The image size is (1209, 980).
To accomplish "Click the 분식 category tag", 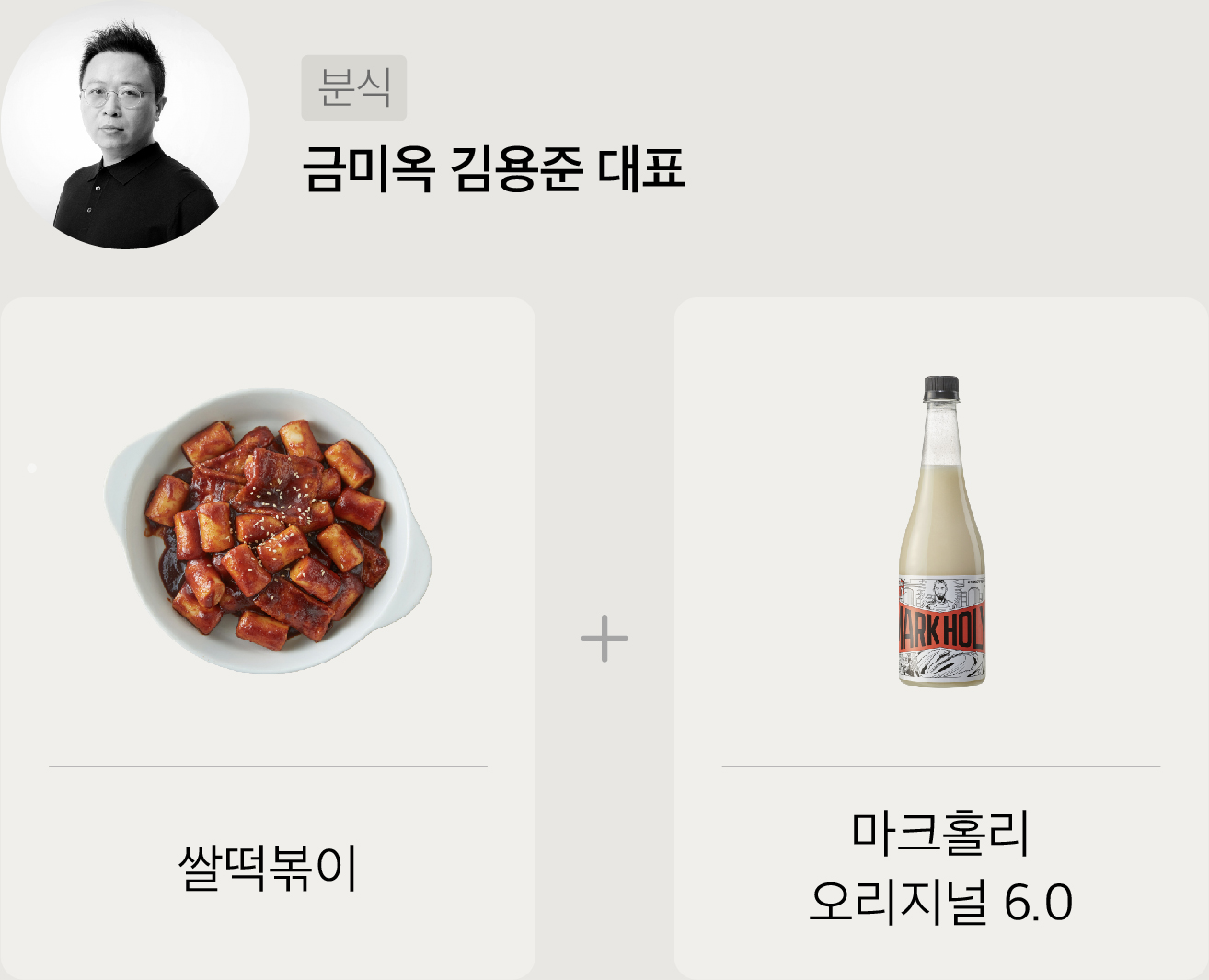I will point(353,87).
